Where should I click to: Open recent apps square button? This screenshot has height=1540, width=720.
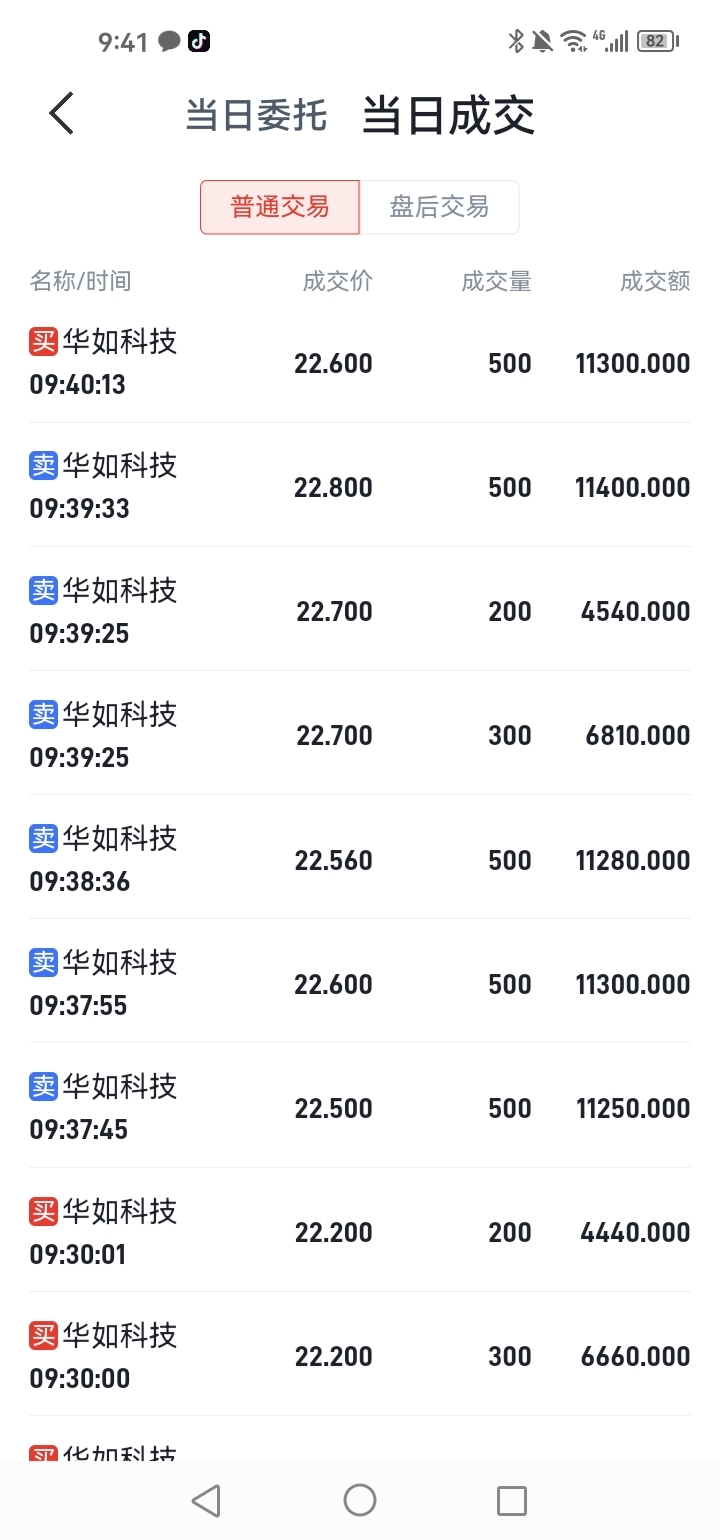(512, 1500)
